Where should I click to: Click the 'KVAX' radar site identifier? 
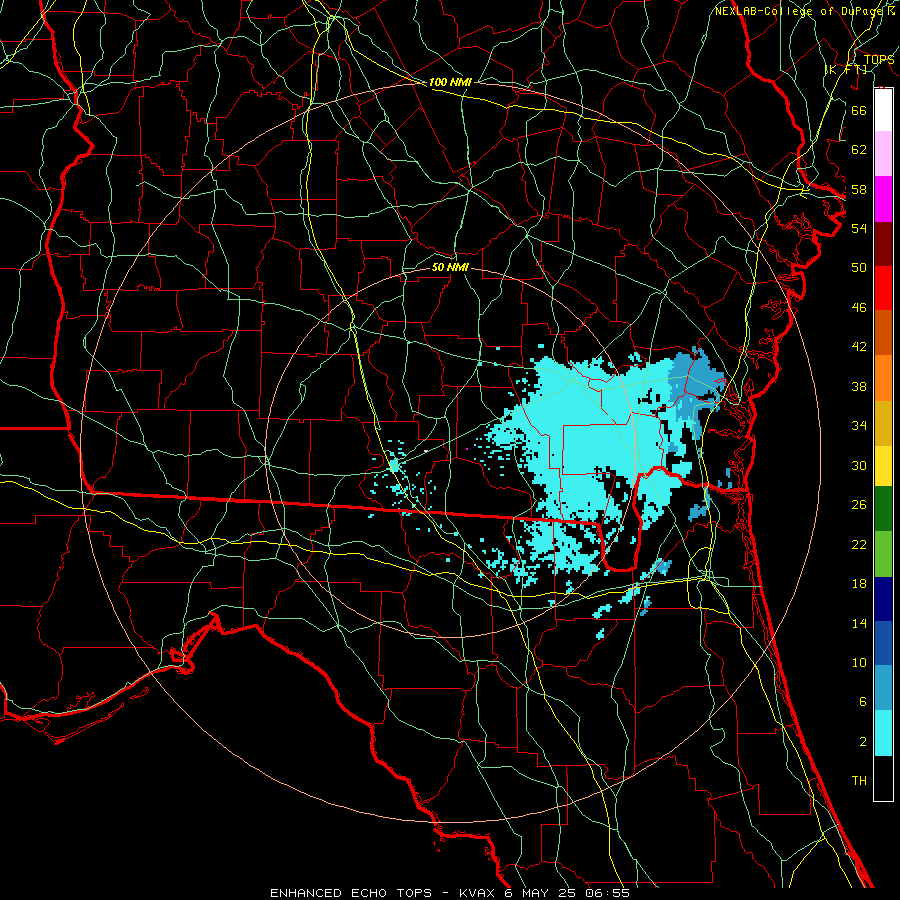pos(478,893)
